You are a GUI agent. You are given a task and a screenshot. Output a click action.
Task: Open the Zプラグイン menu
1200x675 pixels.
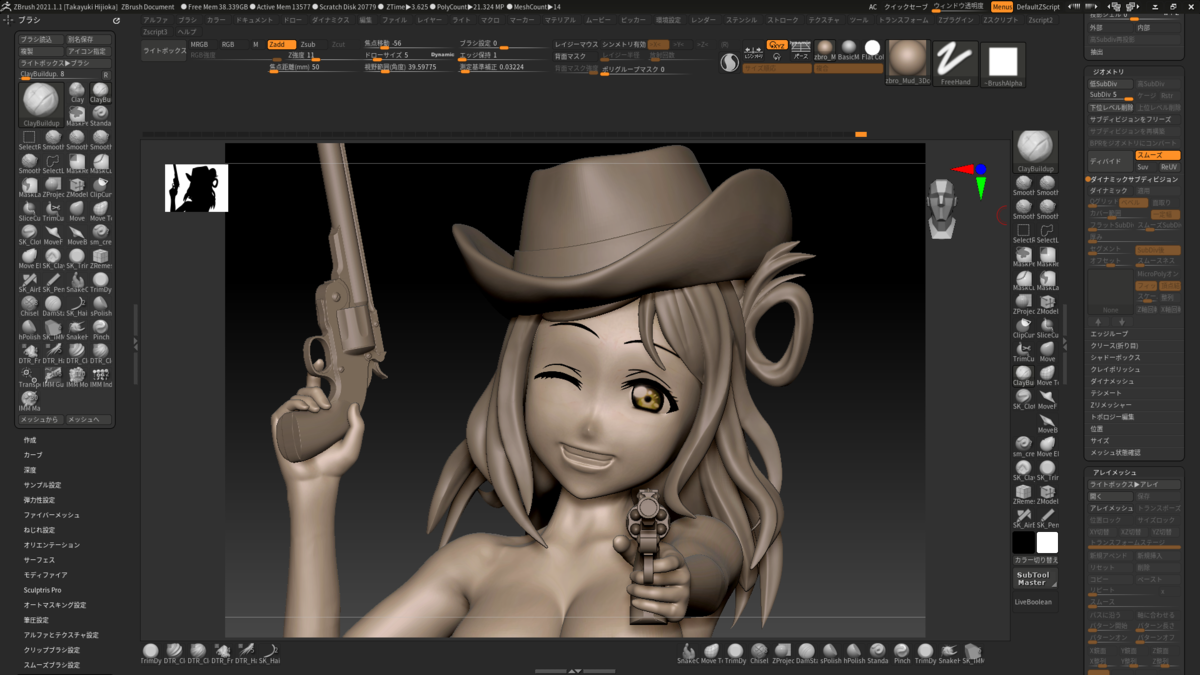click(957, 20)
